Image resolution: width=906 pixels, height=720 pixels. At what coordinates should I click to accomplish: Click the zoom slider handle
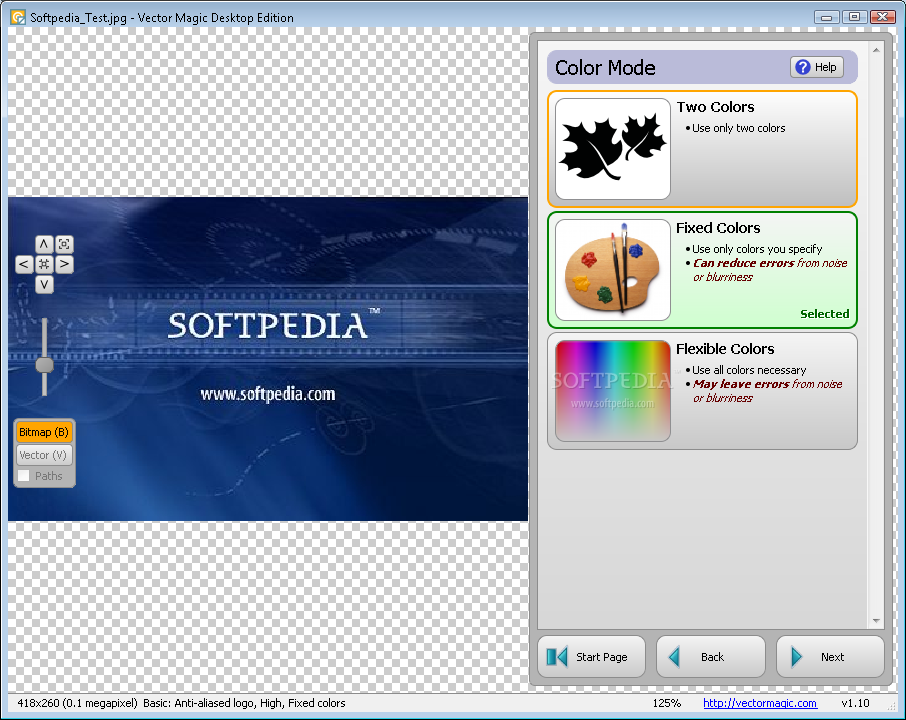tap(44, 365)
